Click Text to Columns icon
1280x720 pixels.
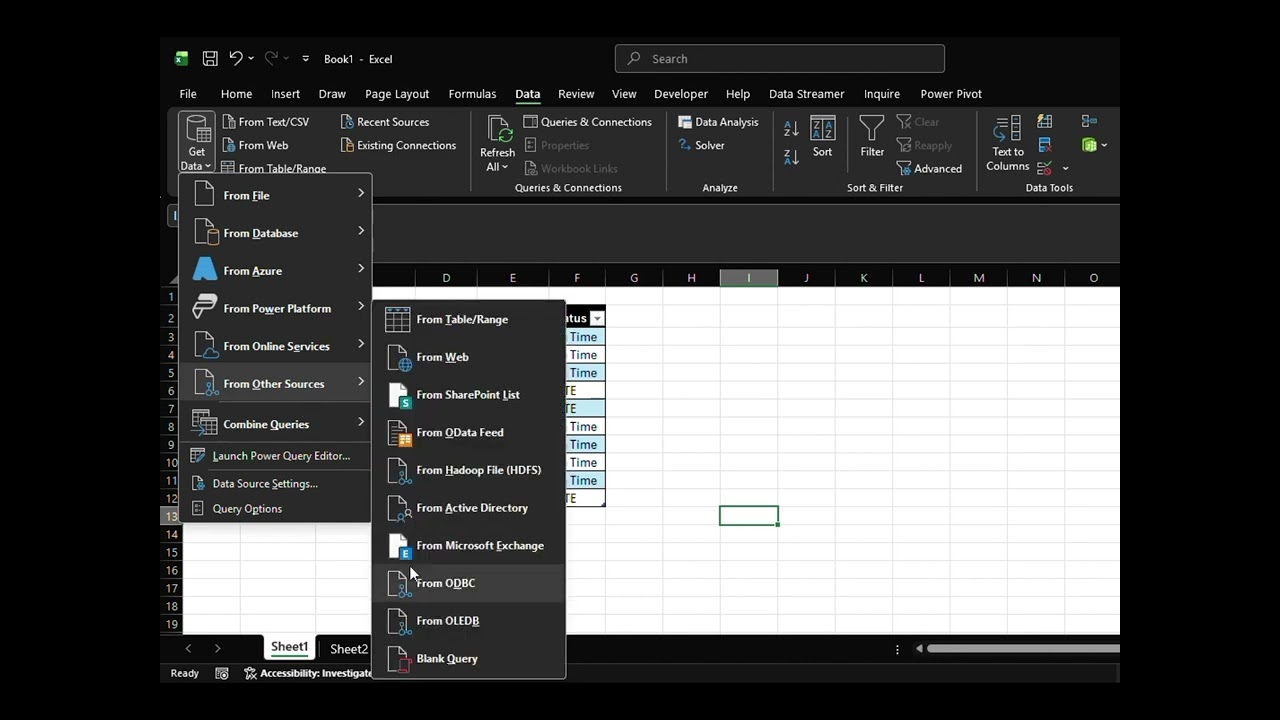pyautogui.click(x=1007, y=144)
